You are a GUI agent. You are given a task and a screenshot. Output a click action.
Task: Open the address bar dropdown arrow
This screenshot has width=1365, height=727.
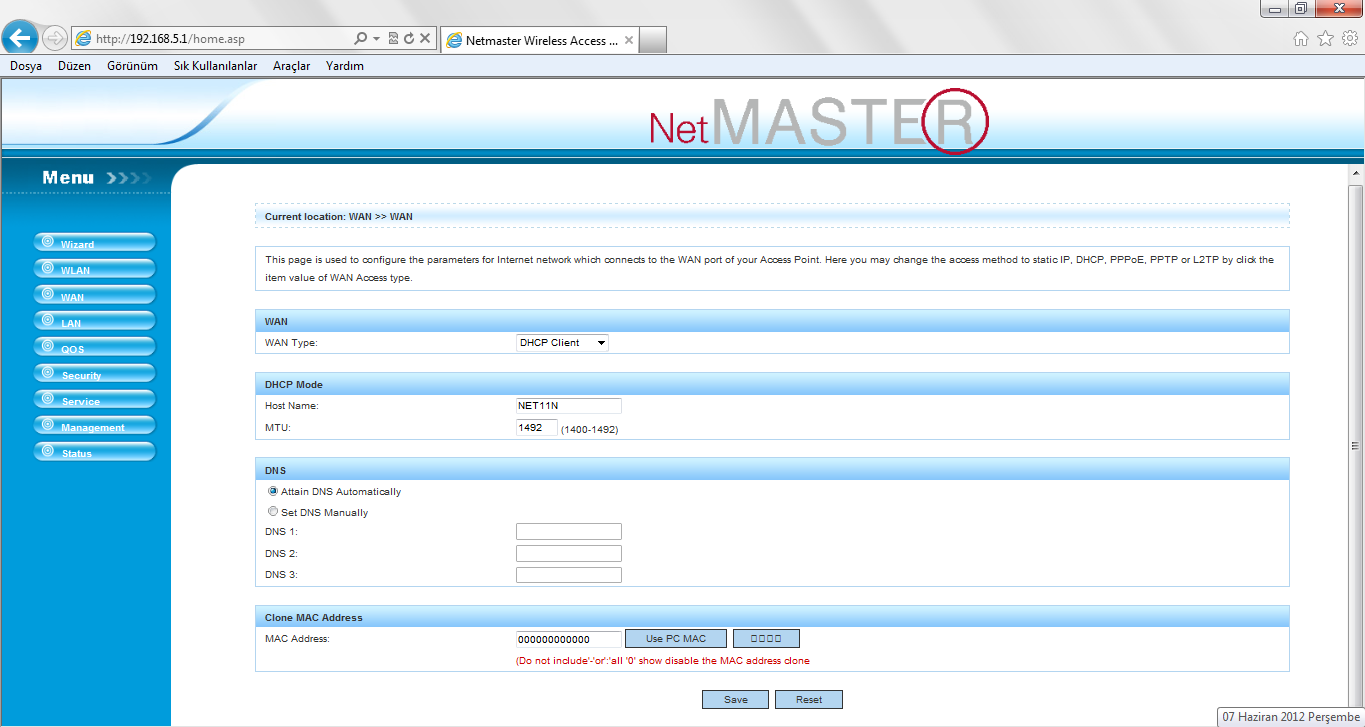tap(376, 39)
